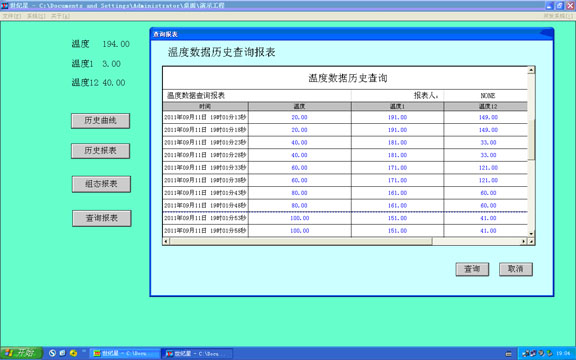Click the 3.00 reading beside 温度1
Viewport: 576px width, 360px height.
pos(111,64)
